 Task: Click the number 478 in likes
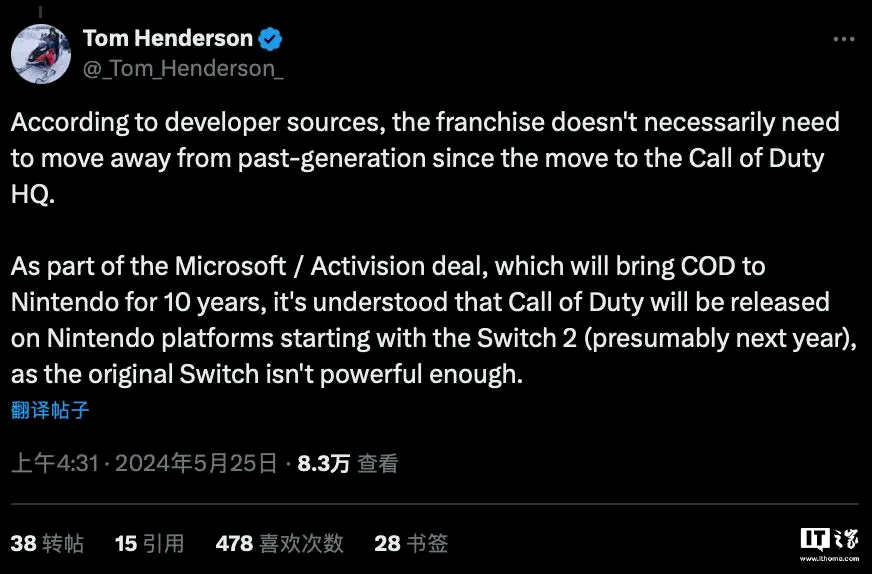234,543
